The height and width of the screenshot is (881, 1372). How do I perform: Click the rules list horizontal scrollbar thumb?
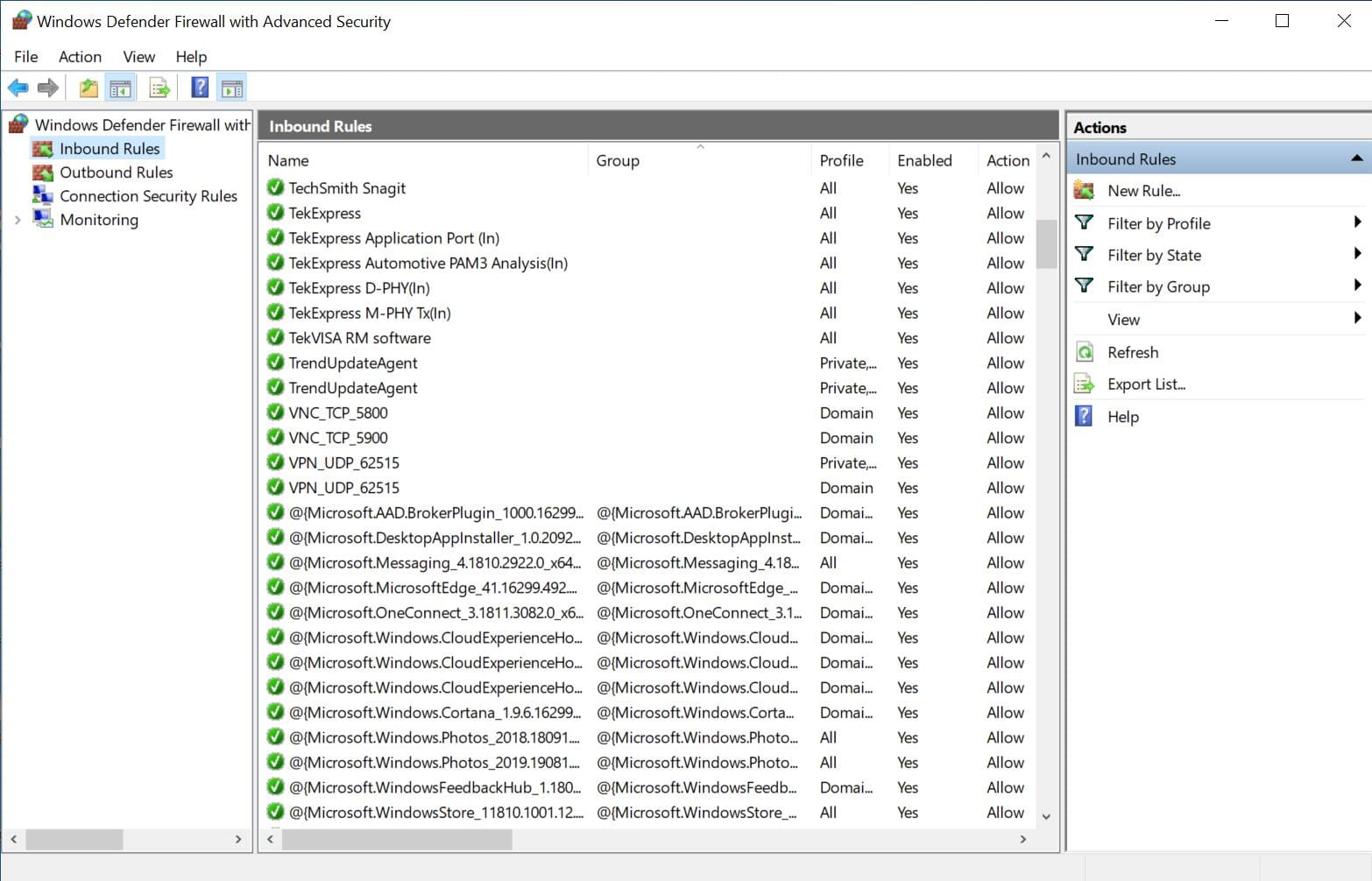tap(396, 839)
